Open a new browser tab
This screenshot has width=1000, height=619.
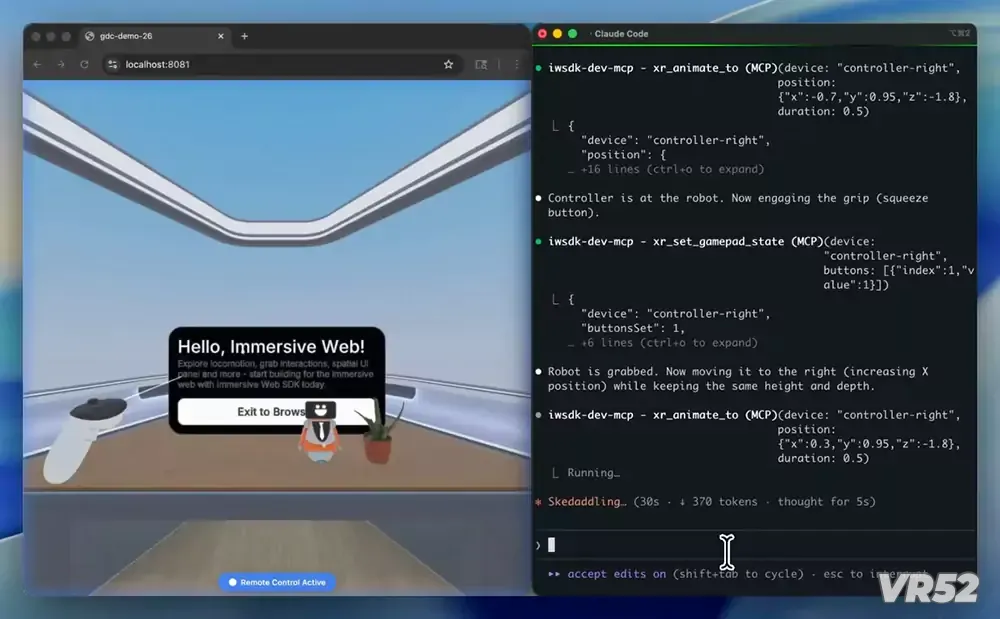(x=244, y=36)
